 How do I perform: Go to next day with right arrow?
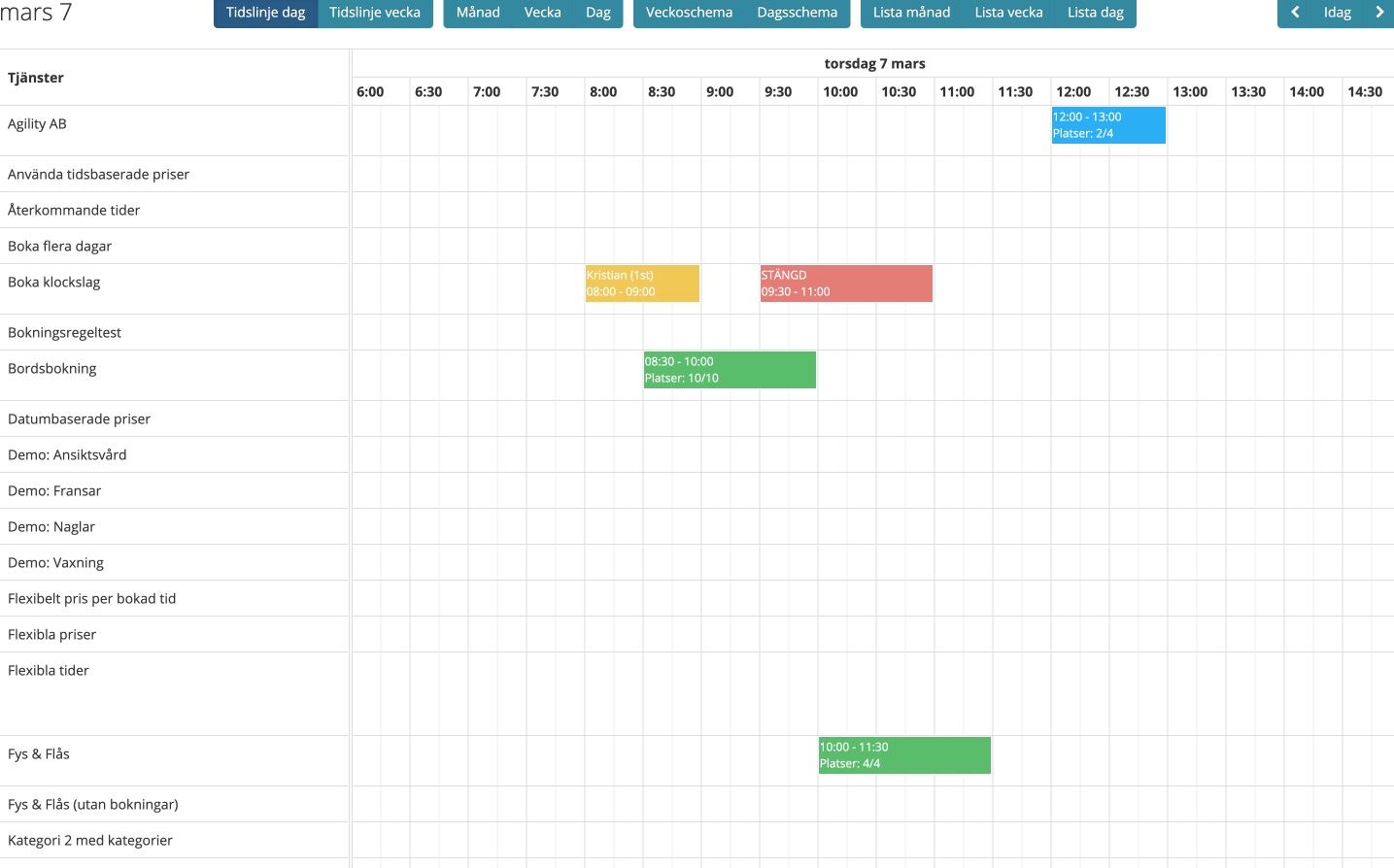(1378, 13)
